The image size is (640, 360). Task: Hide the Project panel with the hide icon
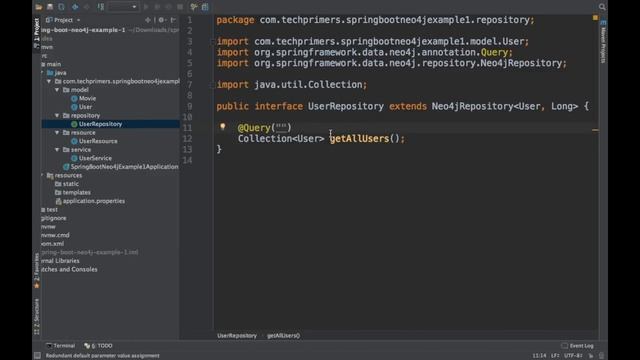173,20
